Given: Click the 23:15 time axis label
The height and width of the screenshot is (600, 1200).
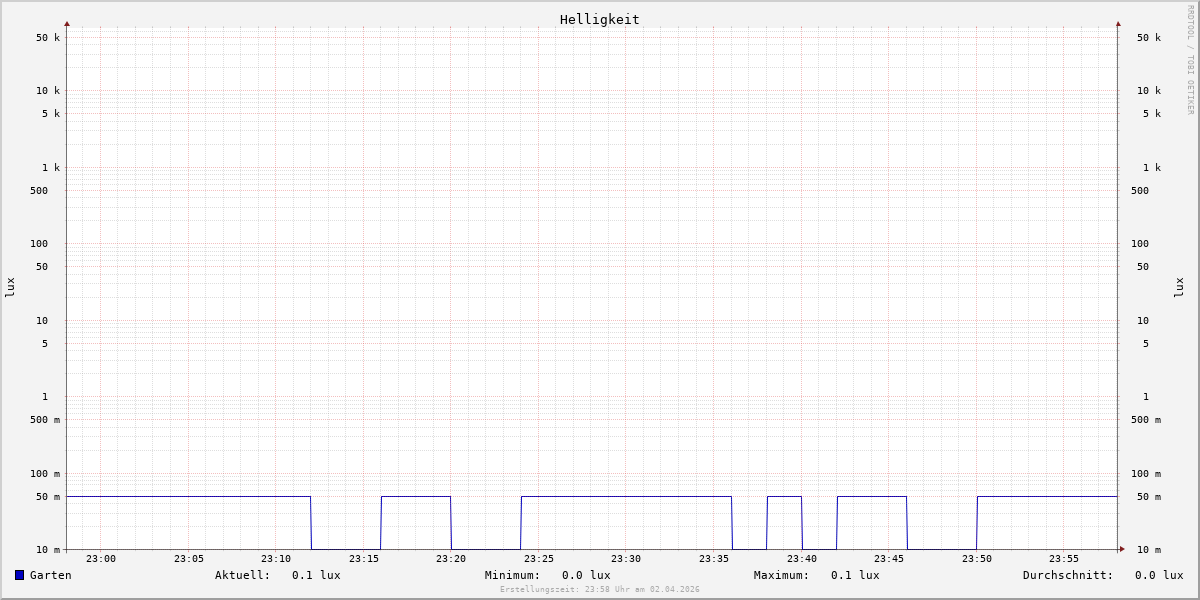Looking at the screenshot, I should coord(364,559).
